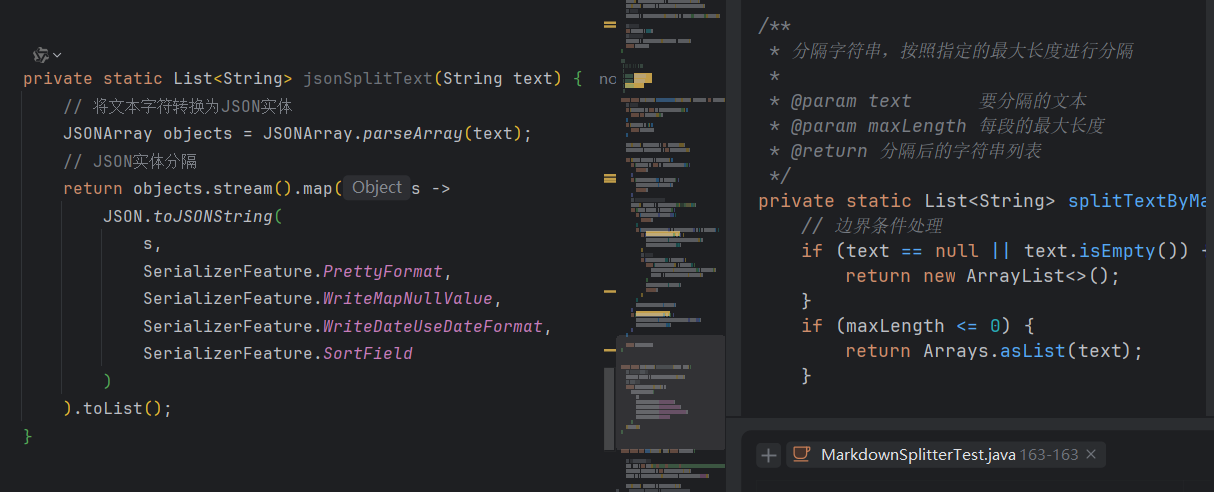Image resolution: width=1214 pixels, height=492 pixels.
Task: Click the 'maxLength <= 0' condition
Action: (x=922, y=326)
